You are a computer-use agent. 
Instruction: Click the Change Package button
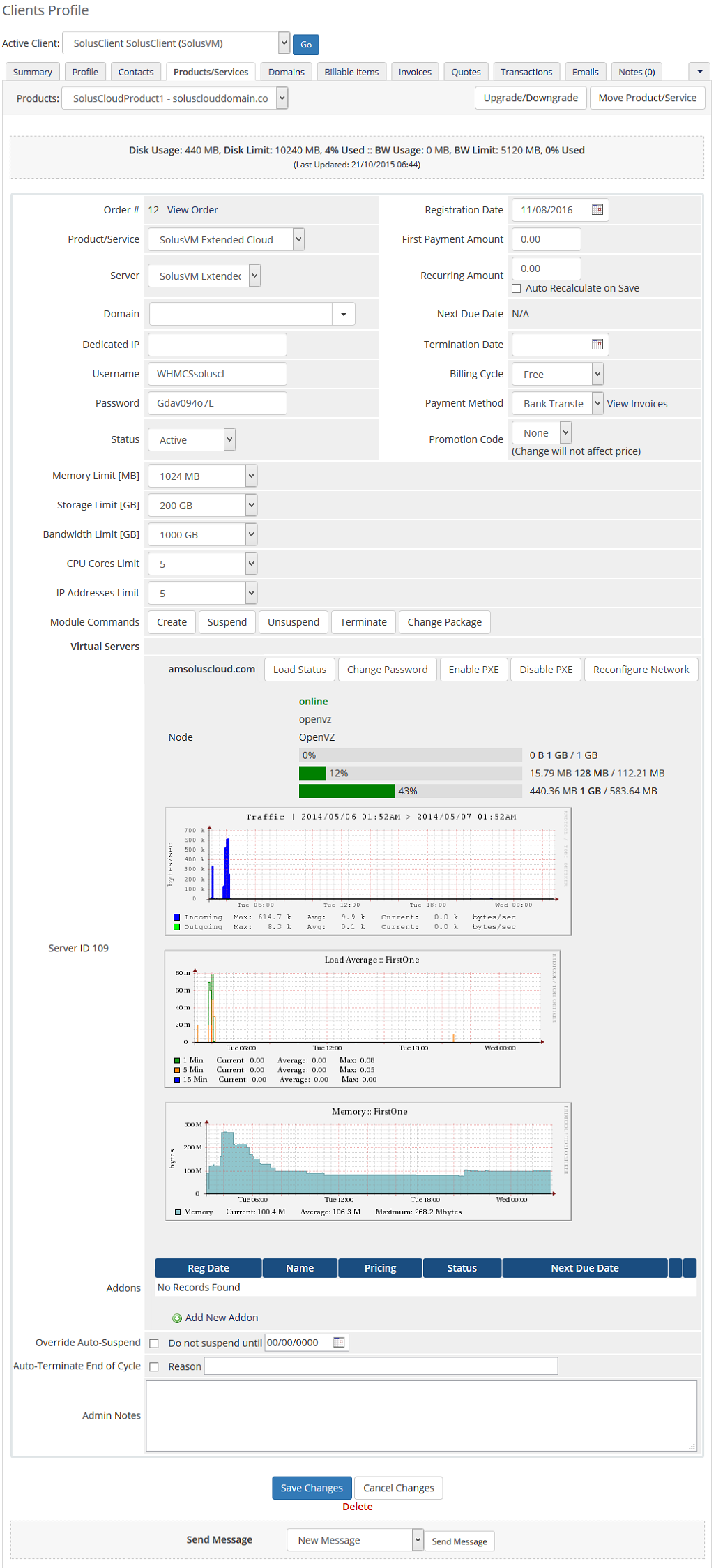pyautogui.click(x=445, y=622)
